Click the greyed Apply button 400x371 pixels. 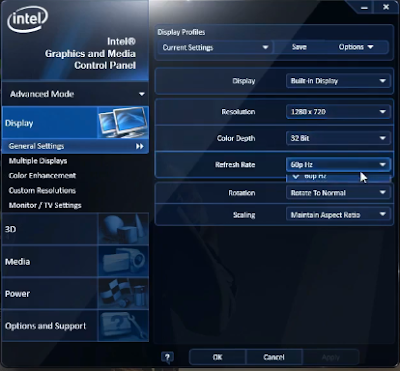click(331, 357)
